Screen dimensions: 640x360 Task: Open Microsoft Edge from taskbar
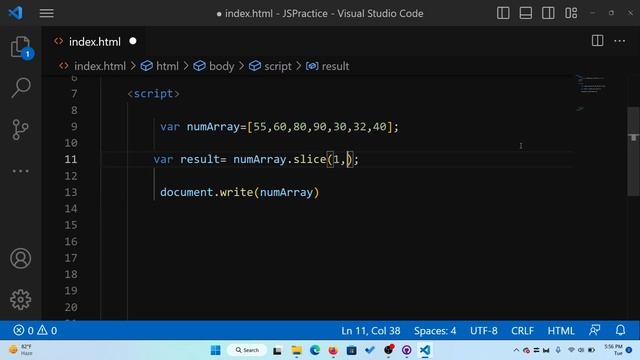315,350
